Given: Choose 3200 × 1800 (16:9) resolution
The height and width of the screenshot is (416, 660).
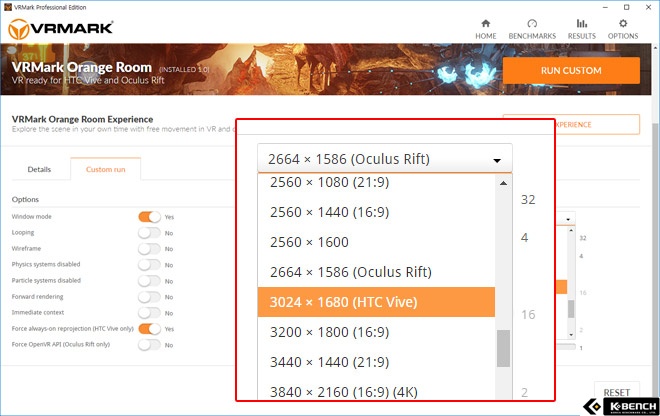Looking at the screenshot, I should [x=376, y=332].
